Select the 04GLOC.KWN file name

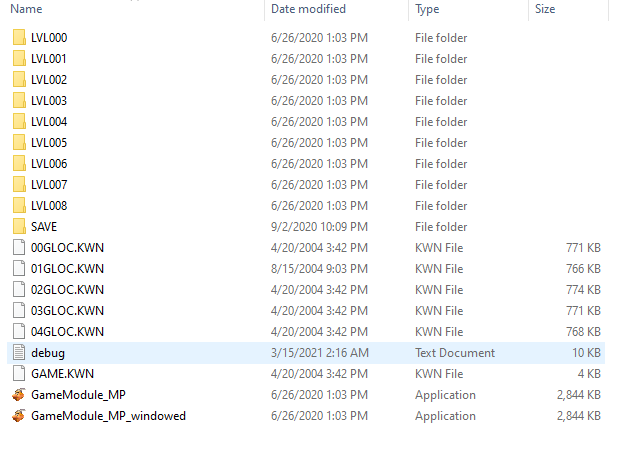(x=68, y=332)
